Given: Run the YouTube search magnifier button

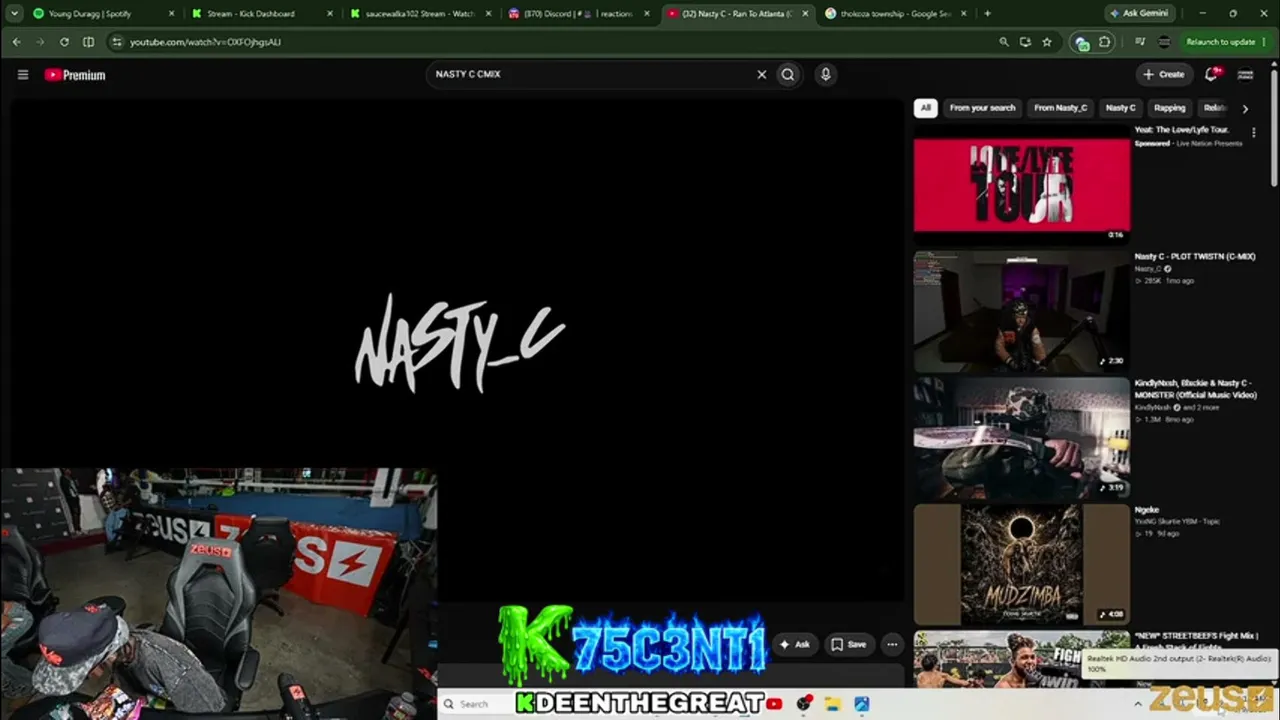Looking at the screenshot, I should tap(788, 74).
